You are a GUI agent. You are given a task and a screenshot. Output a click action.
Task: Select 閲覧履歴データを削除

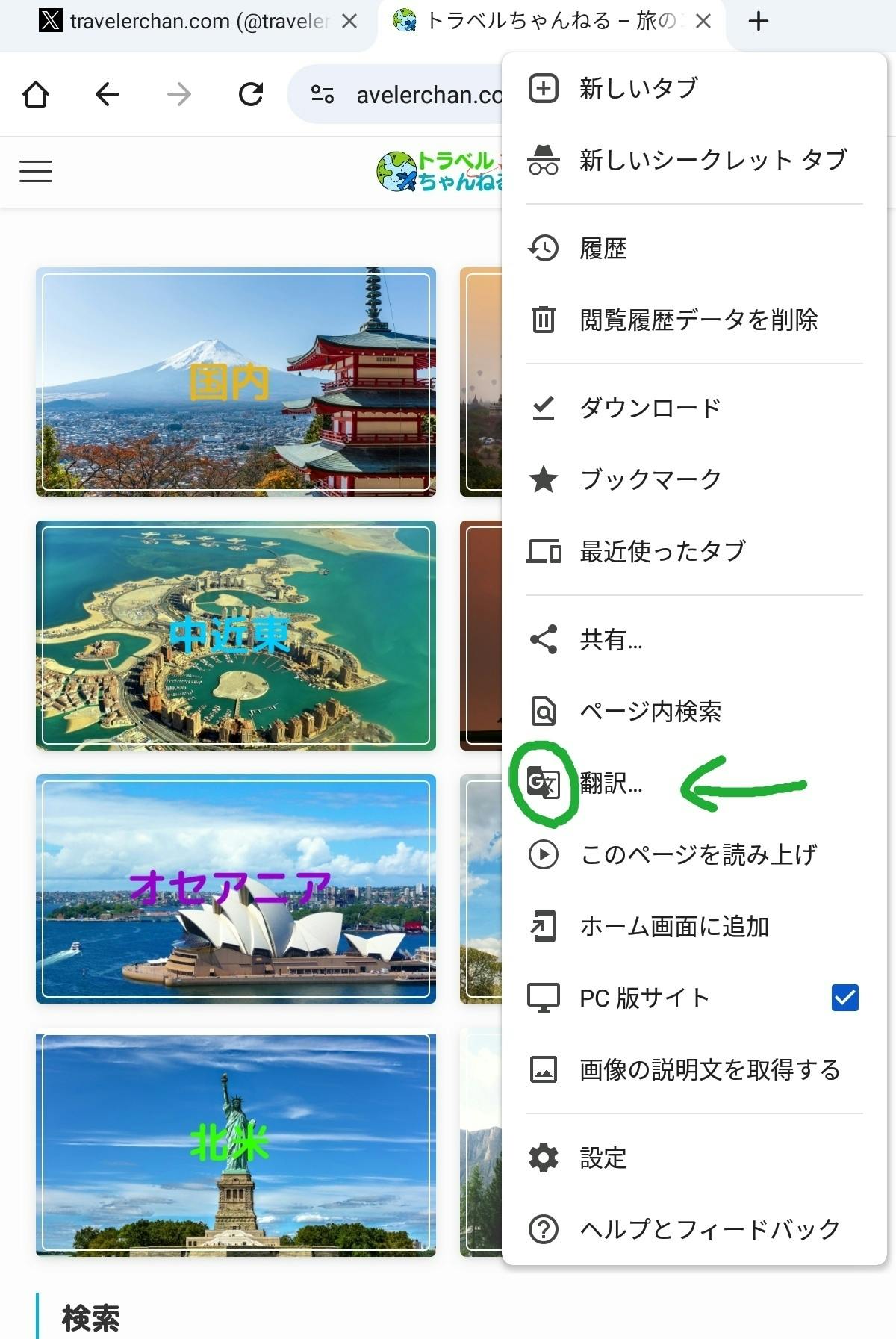(x=694, y=320)
